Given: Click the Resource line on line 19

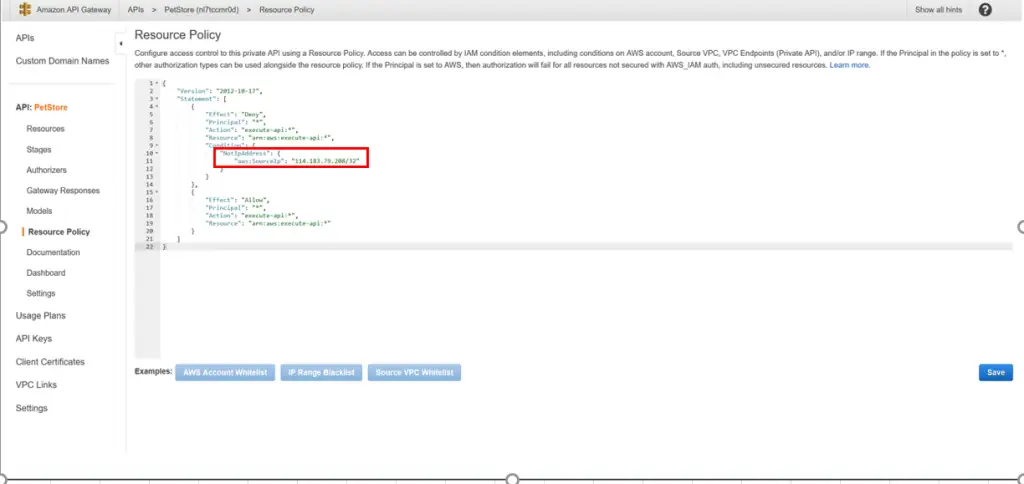Looking at the screenshot, I should (268, 223).
